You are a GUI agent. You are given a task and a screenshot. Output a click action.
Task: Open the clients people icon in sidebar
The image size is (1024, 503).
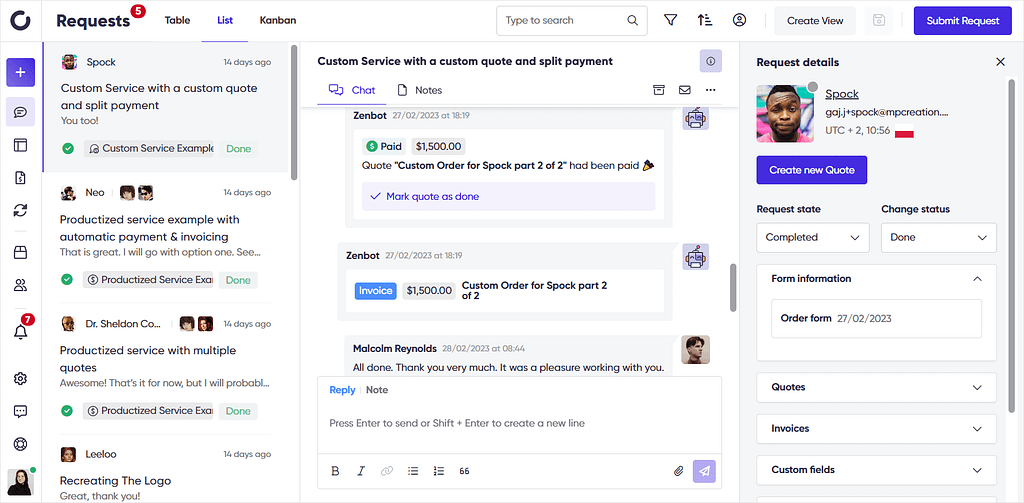(20, 285)
